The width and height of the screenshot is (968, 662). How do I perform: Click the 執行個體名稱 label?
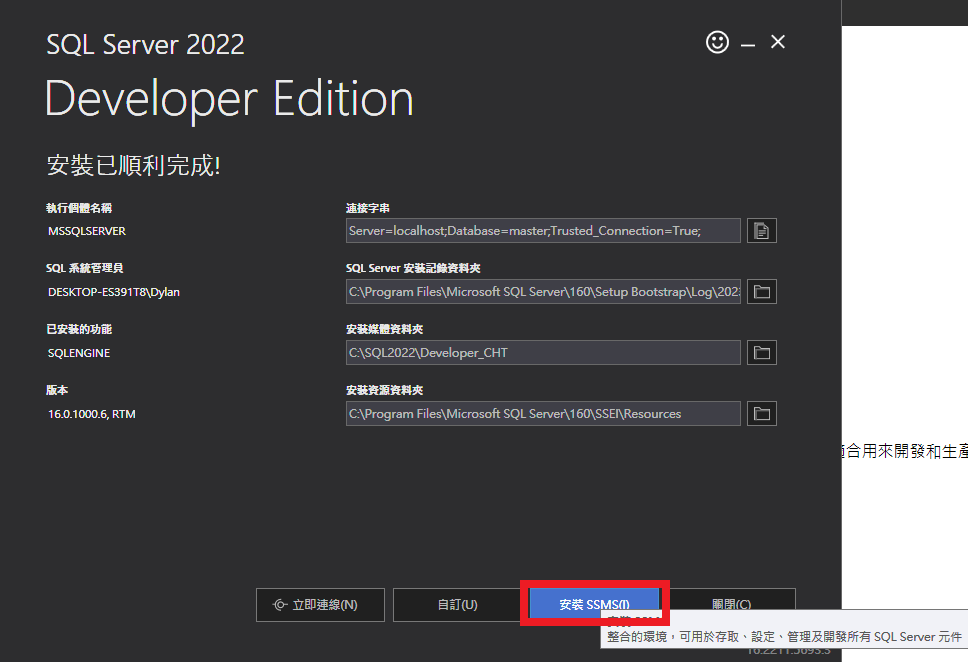click(x=79, y=208)
